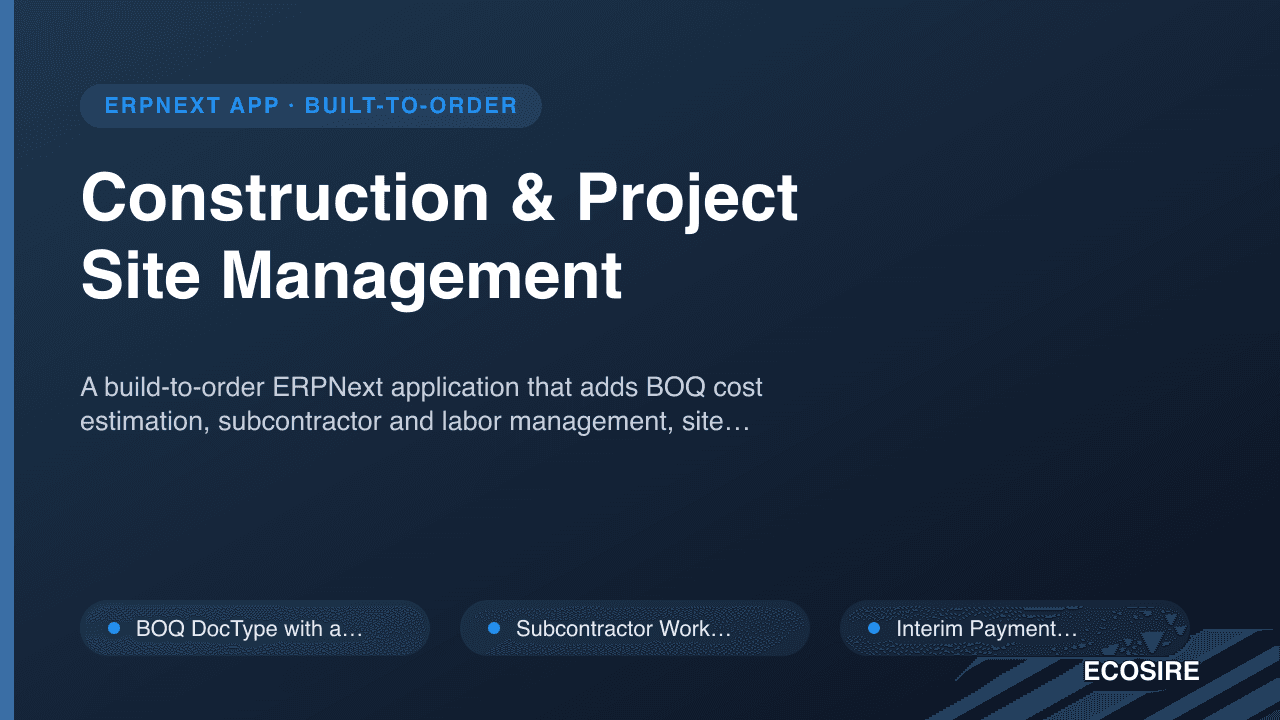The height and width of the screenshot is (720, 1280).
Task: Open the 'BOQ DocType with a…' pill
Action: (x=255, y=628)
